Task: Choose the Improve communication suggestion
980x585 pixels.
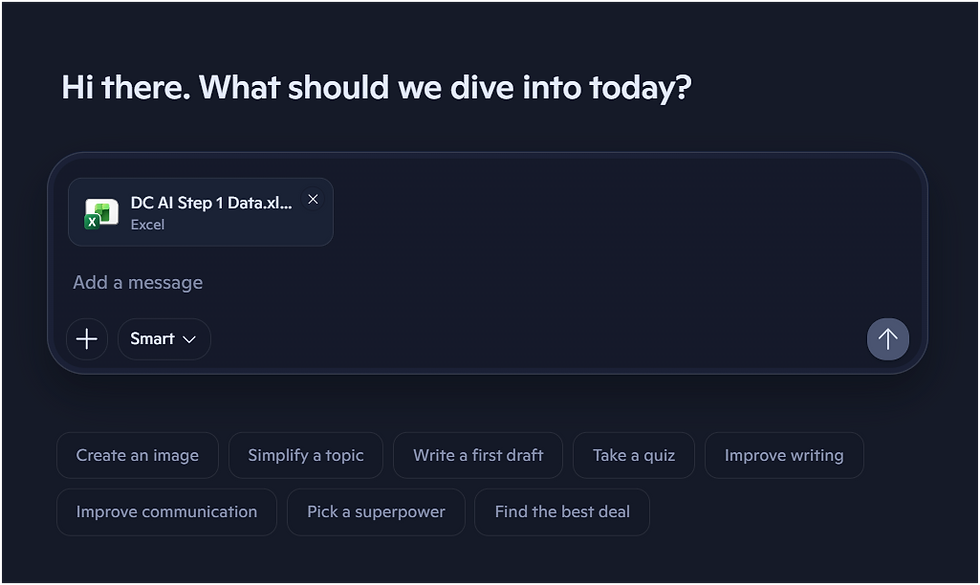Action: pyautogui.click(x=166, y=512)
